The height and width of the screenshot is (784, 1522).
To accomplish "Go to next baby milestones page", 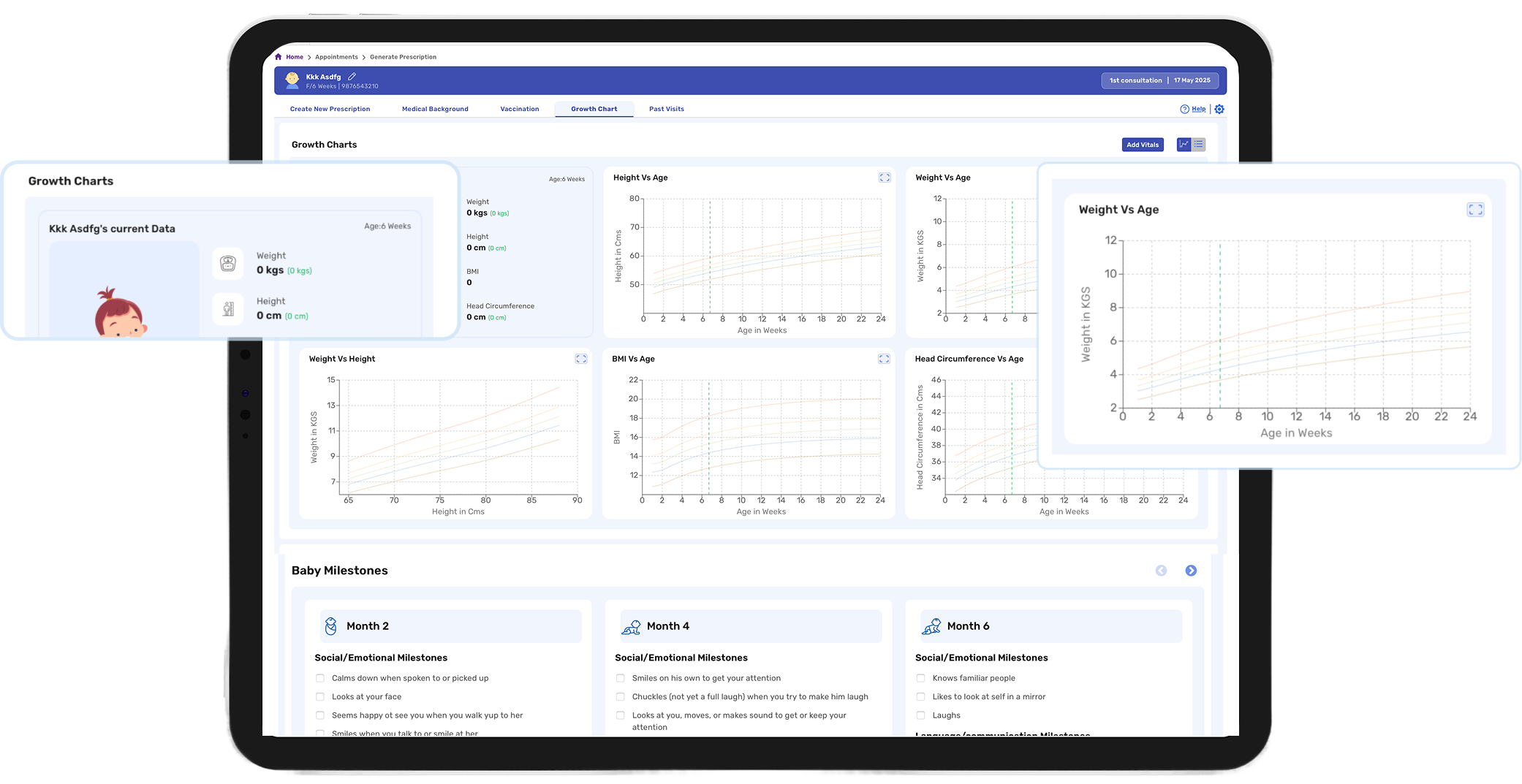I will click(1191, 571).
